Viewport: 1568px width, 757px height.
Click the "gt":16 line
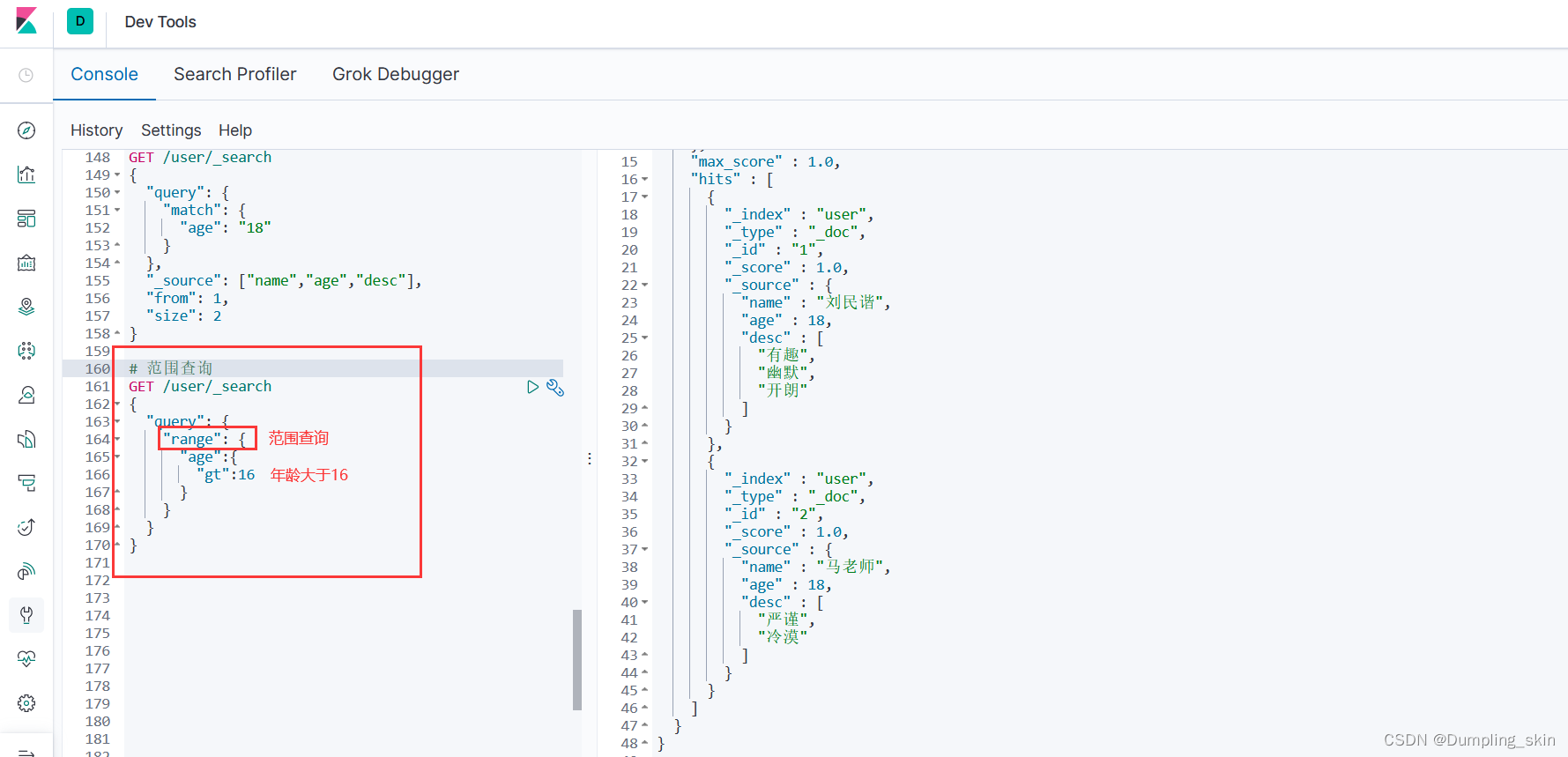(x=226, y=474)
